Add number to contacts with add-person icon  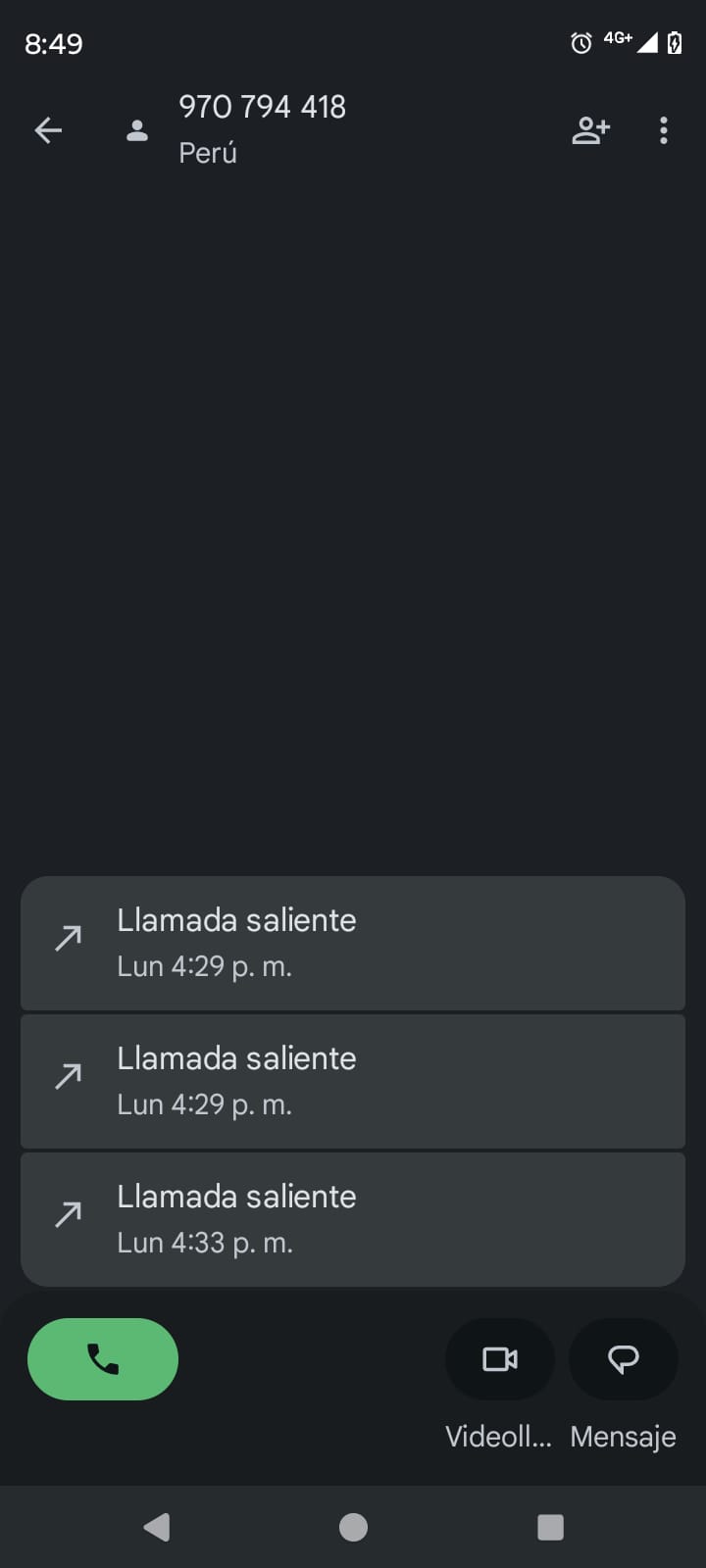[590, 130]
